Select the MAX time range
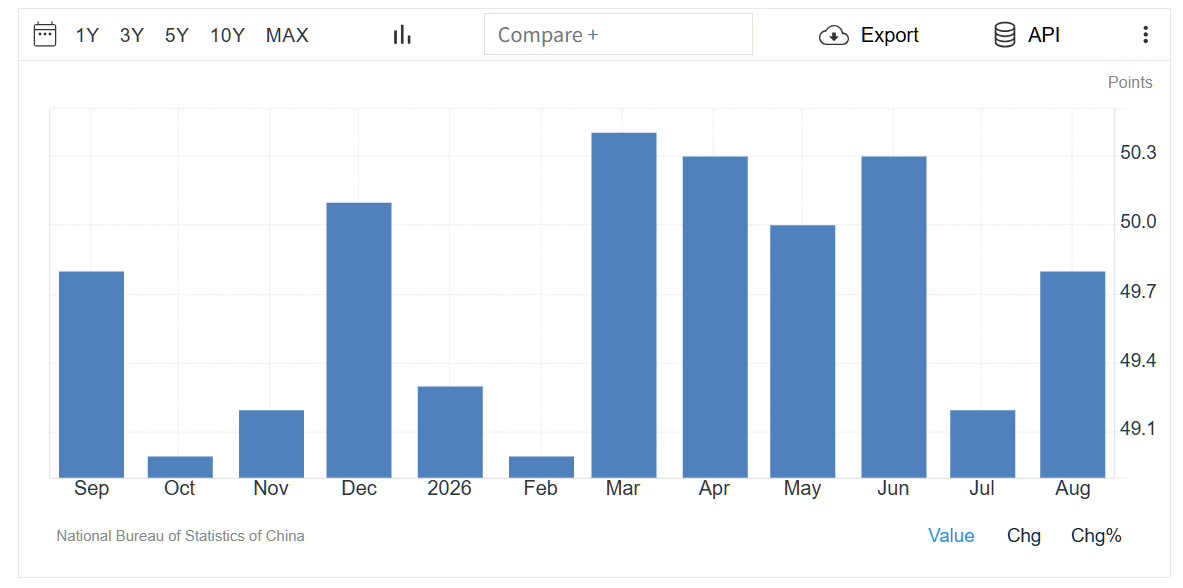The height and width of the screenshot is (588, 1183). [287, 35]
